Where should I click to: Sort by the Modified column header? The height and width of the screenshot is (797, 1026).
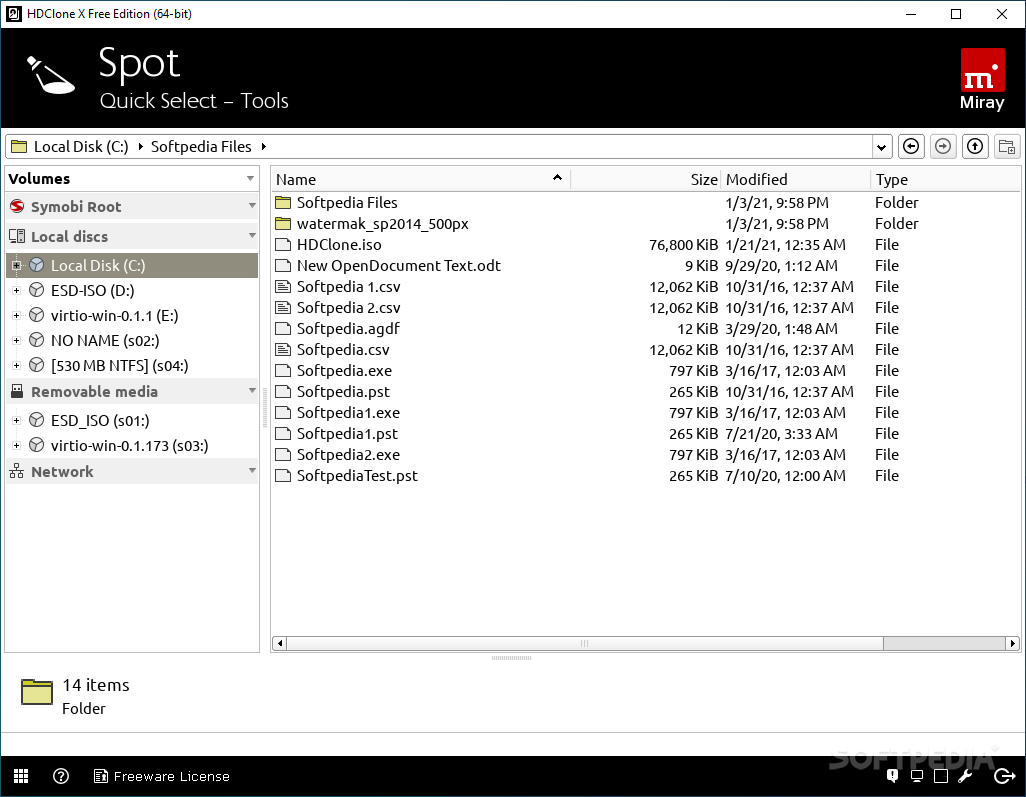(796, 179)
